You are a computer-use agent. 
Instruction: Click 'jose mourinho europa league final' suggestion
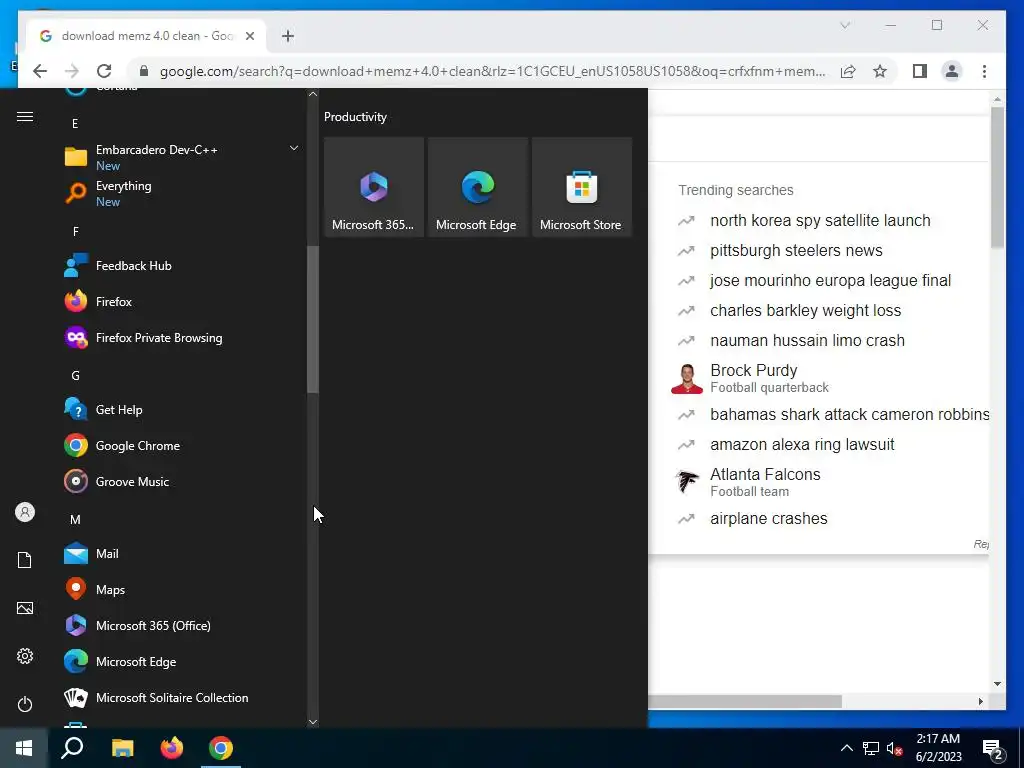click(x=830, y=281)
